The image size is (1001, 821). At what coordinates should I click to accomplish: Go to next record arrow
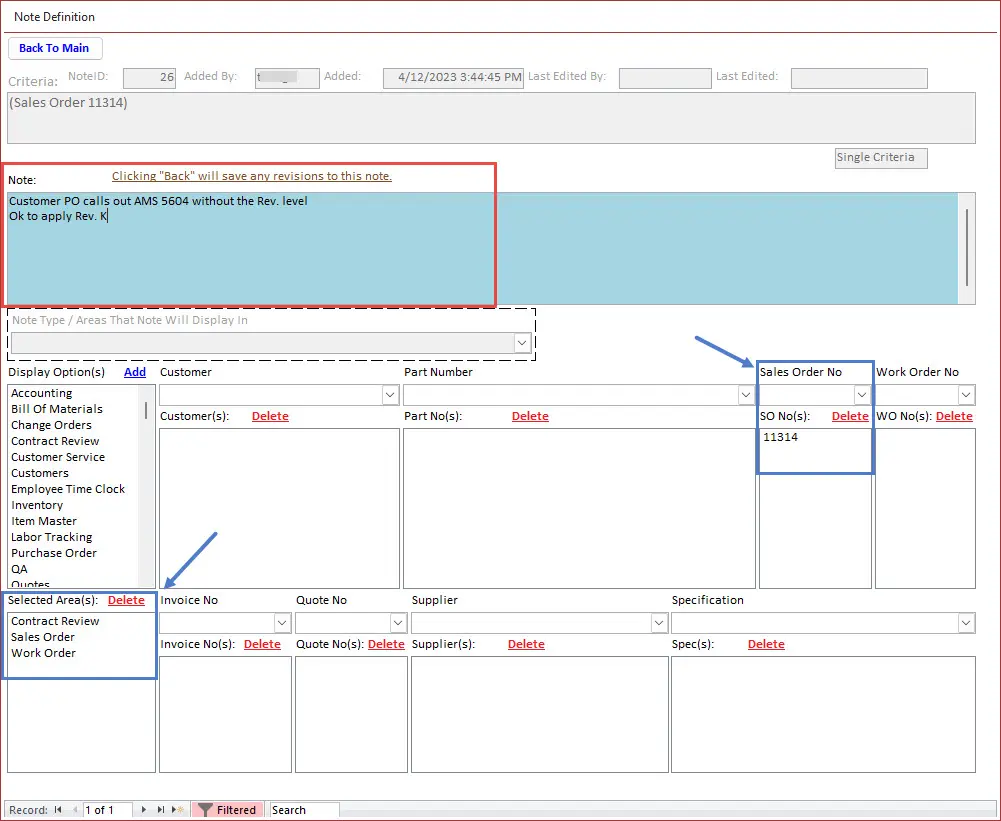[x=145, y=810]
